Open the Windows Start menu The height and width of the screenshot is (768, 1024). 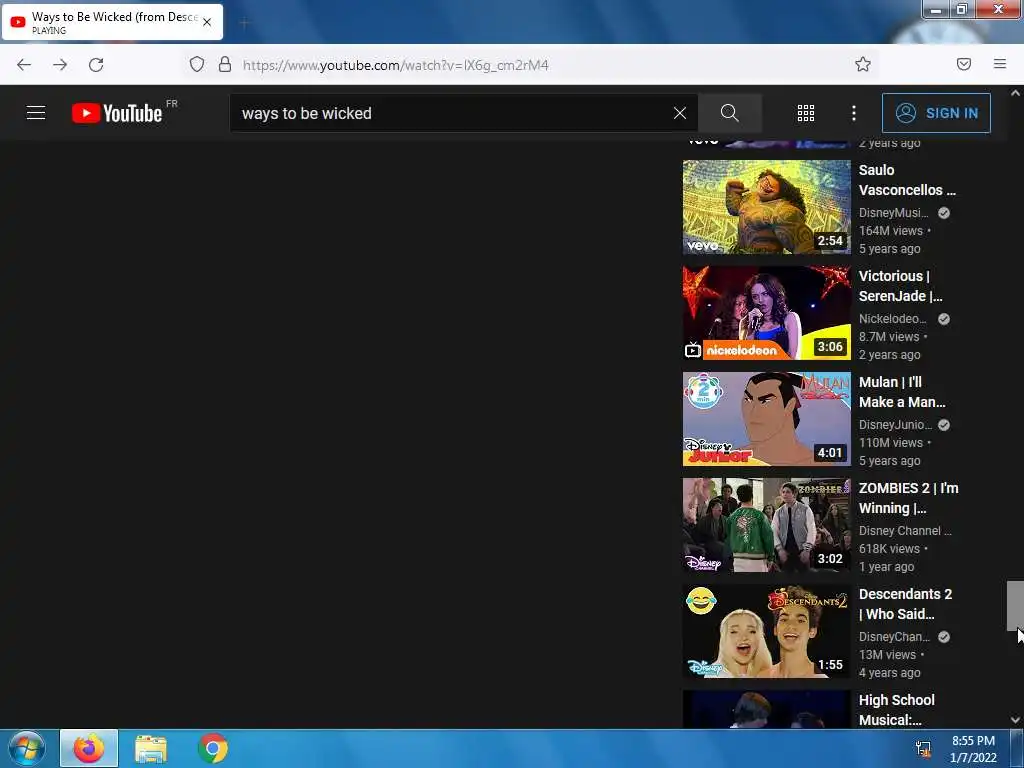27,748
